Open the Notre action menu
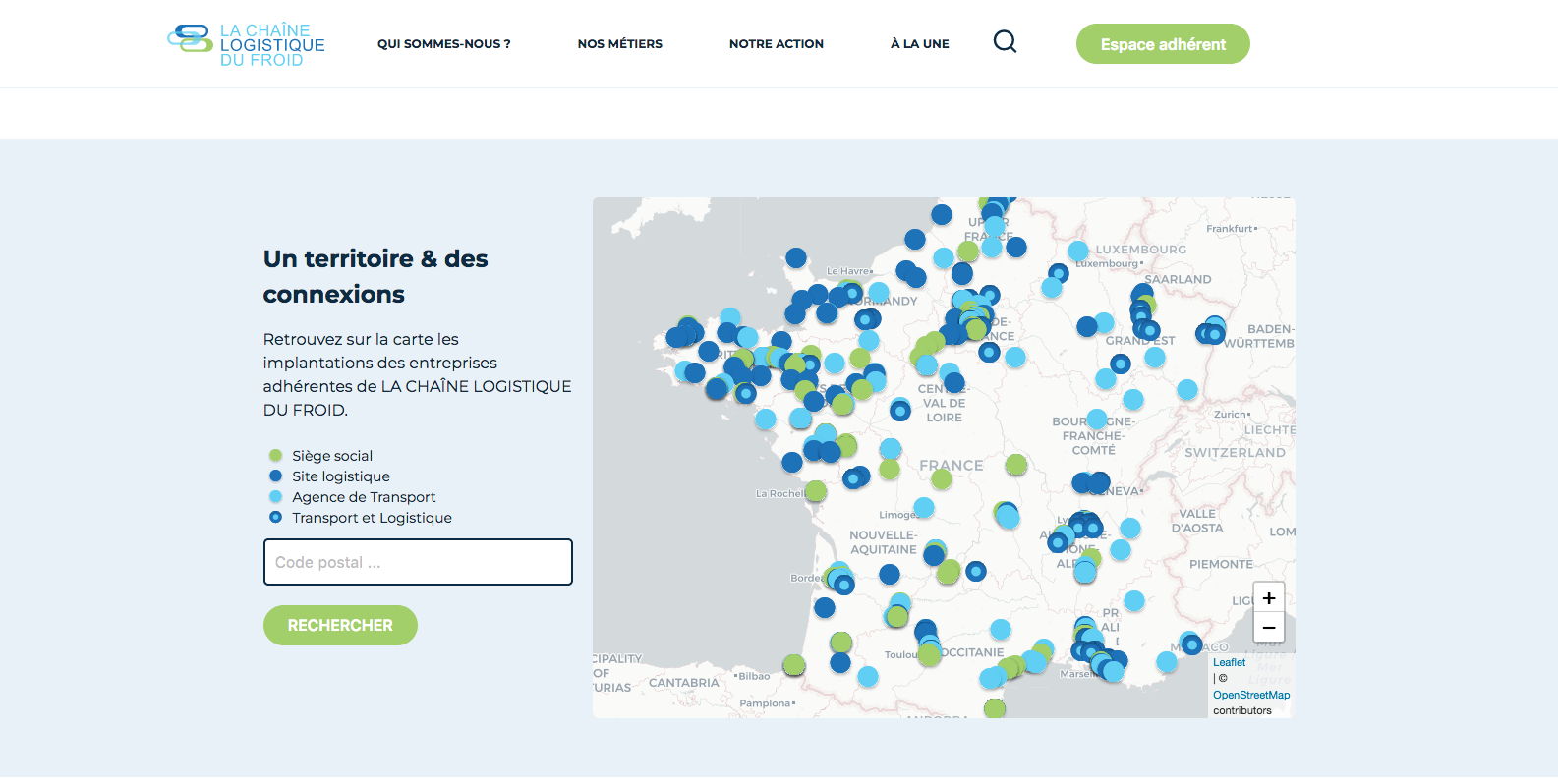1558x784 pixels. coord(777,44)
